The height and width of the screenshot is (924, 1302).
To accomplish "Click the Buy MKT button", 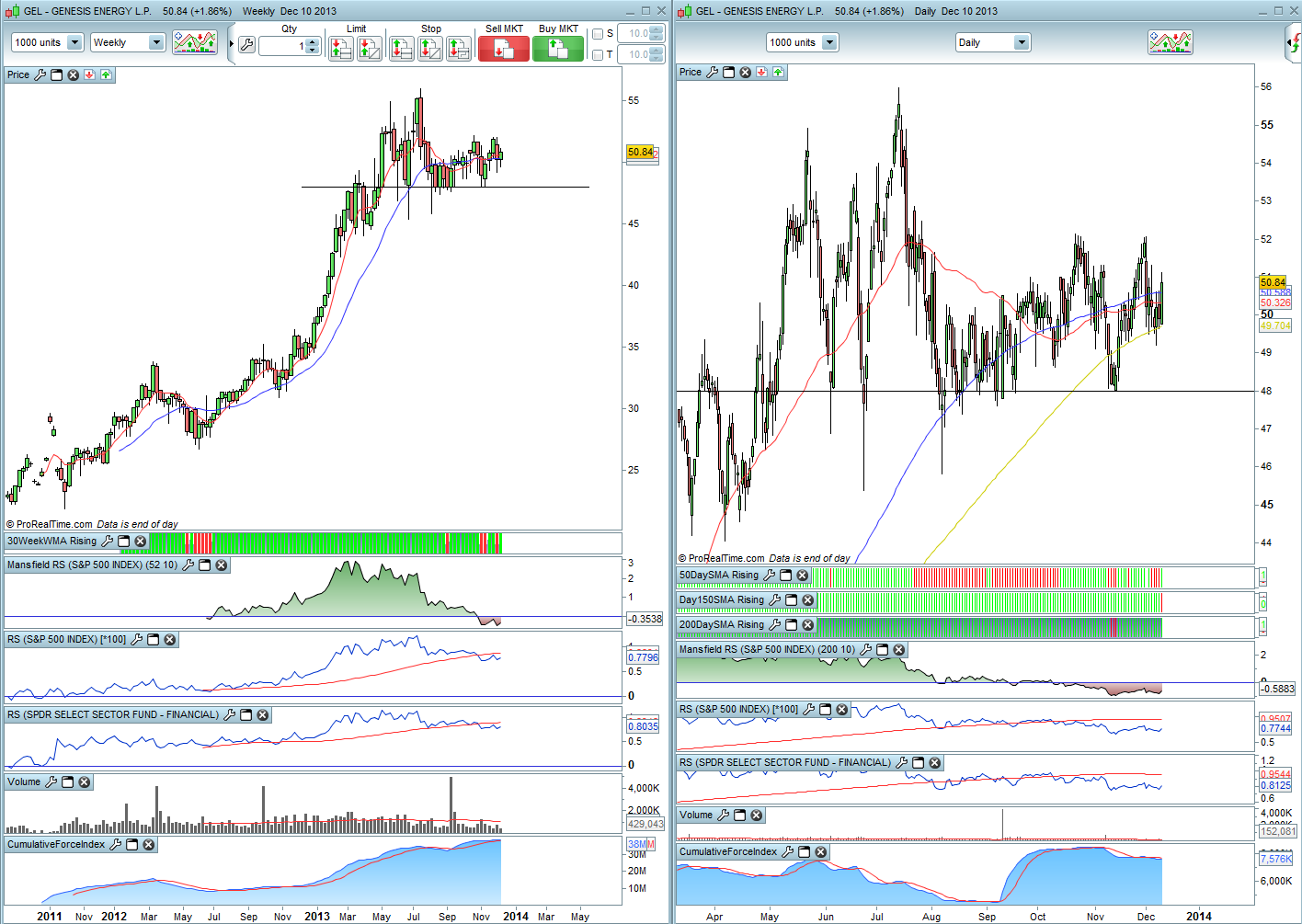I will 558,49.
